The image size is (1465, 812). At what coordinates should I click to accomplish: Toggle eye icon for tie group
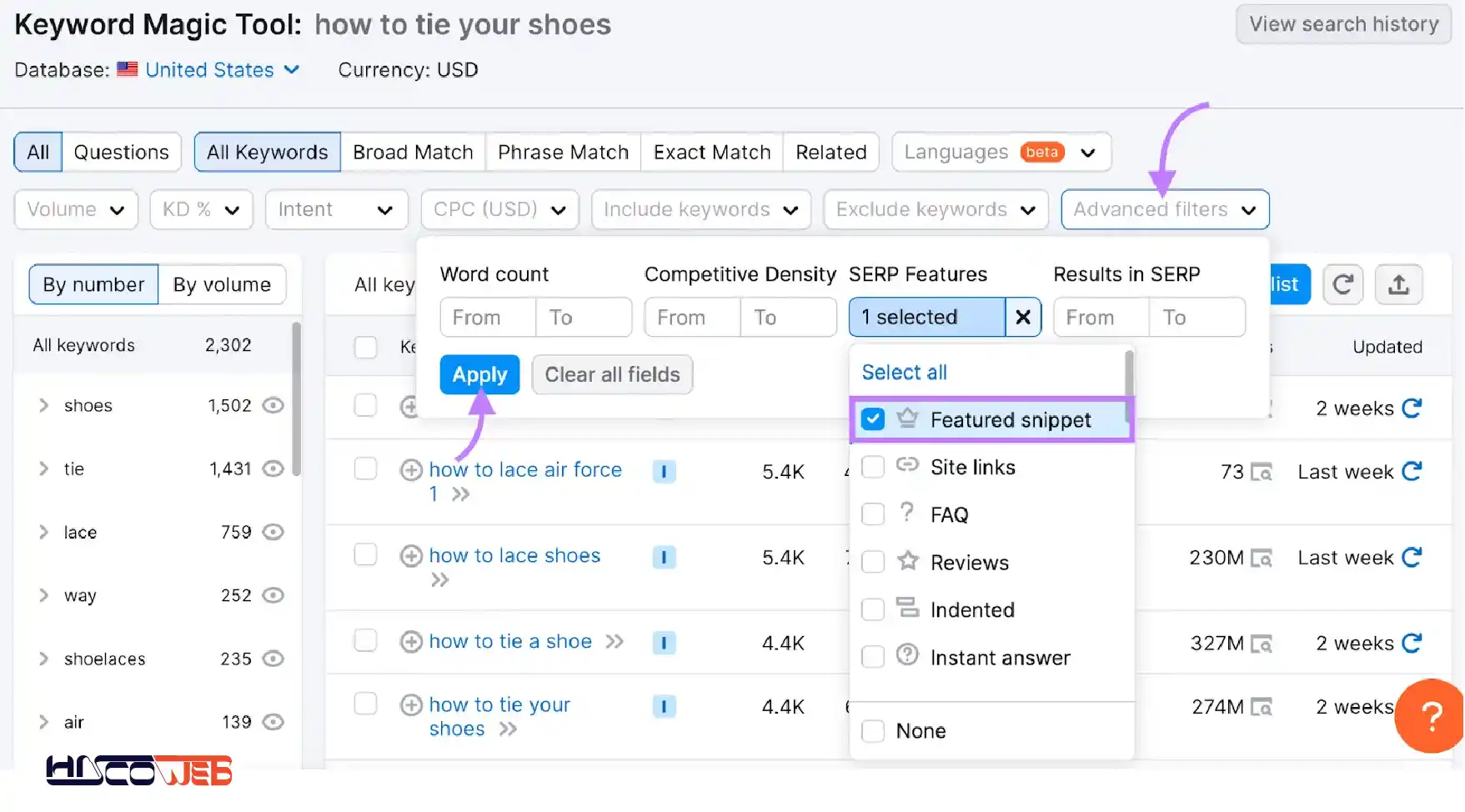tap(273, 469)
